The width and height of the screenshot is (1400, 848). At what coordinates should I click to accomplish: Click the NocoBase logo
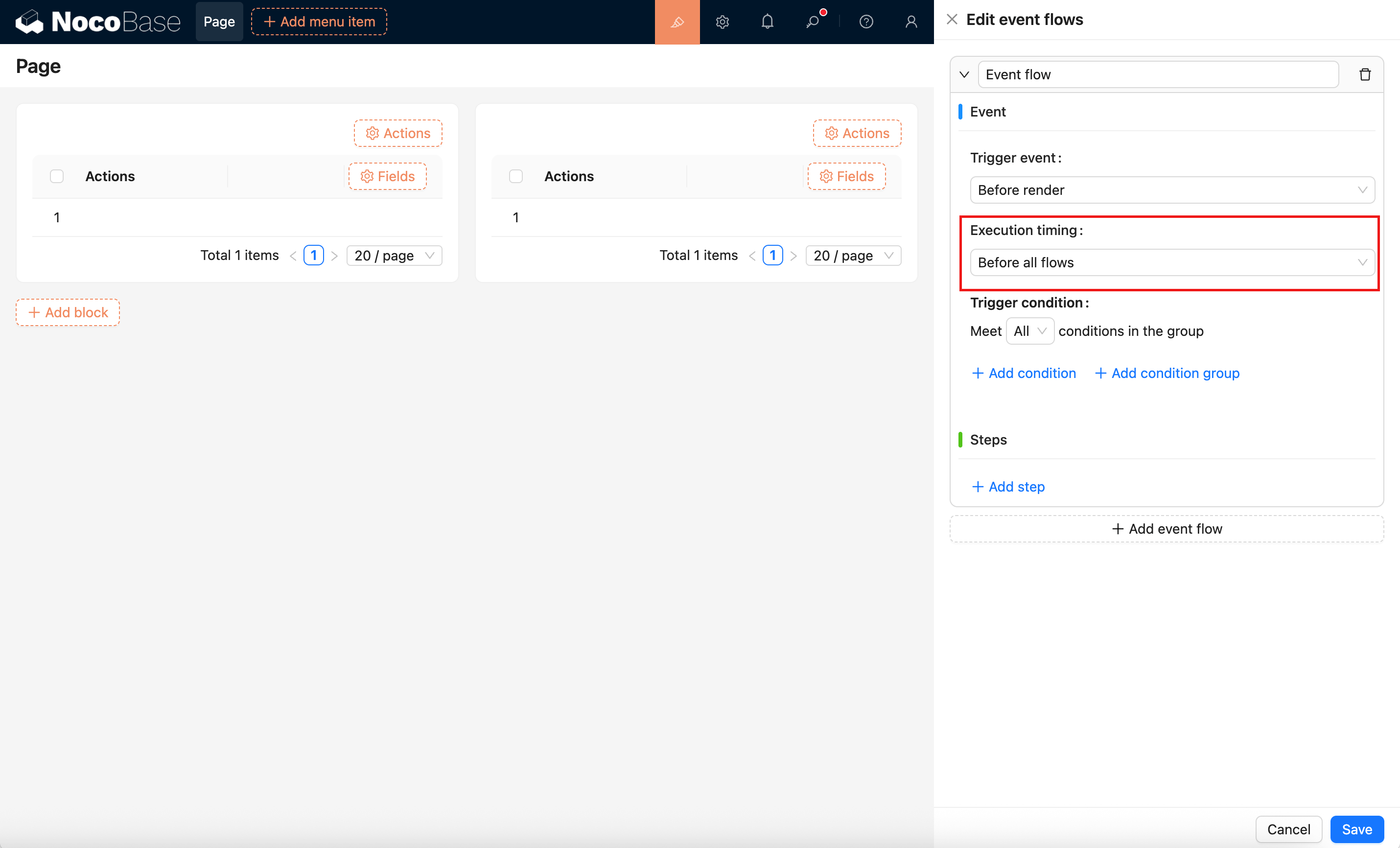(x=98, y=22)
